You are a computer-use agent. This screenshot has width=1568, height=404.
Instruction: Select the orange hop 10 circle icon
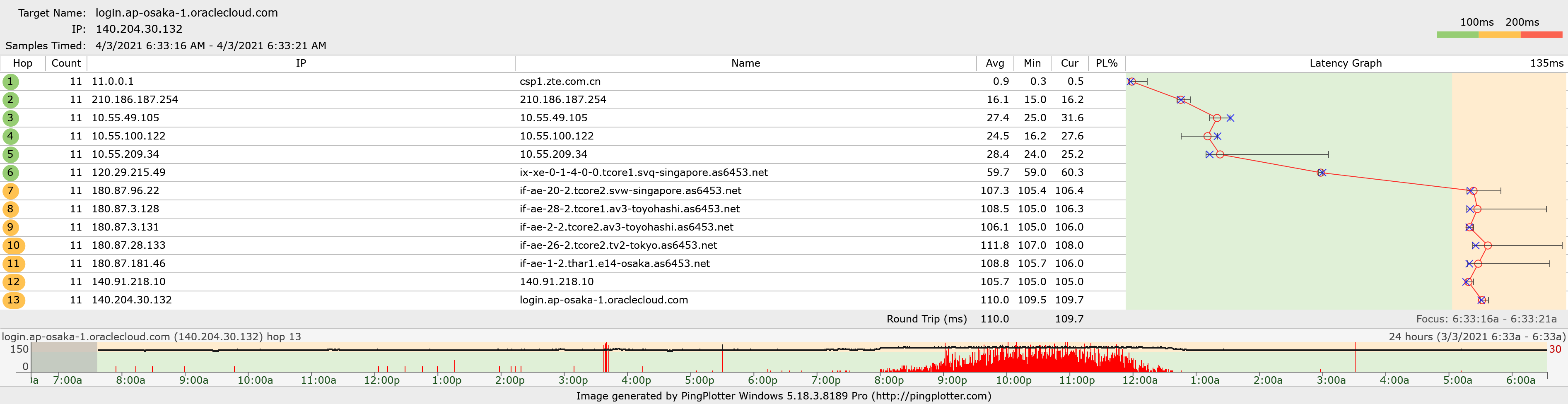13,246
